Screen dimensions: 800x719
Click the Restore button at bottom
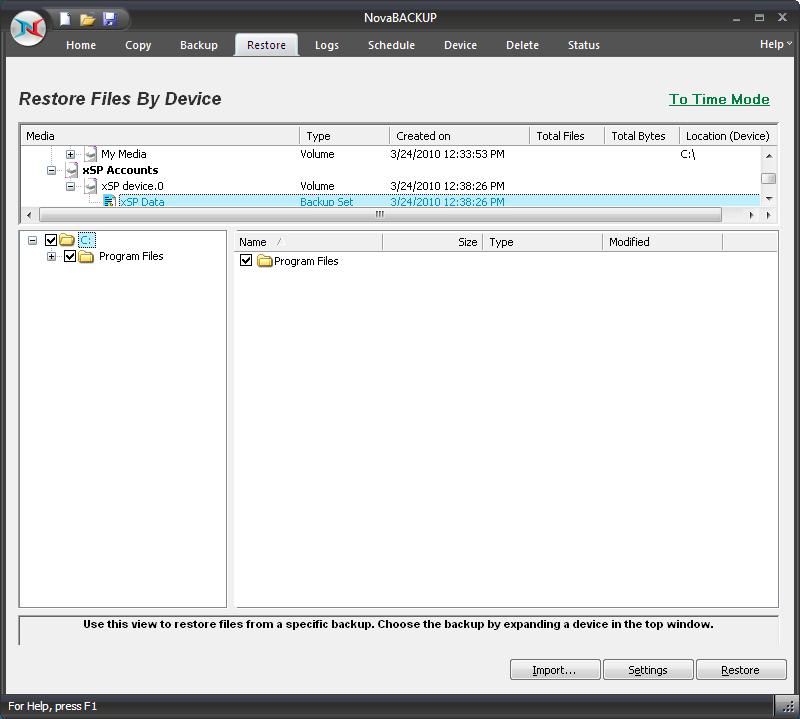click(741, 670)
